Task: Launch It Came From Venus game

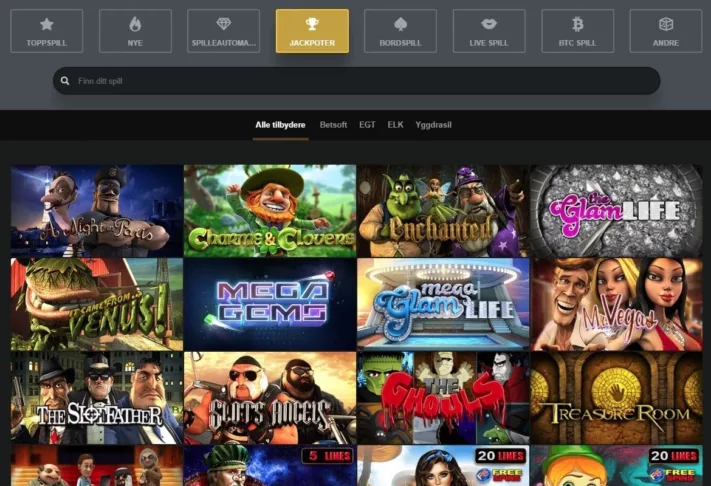Action: 97,304
